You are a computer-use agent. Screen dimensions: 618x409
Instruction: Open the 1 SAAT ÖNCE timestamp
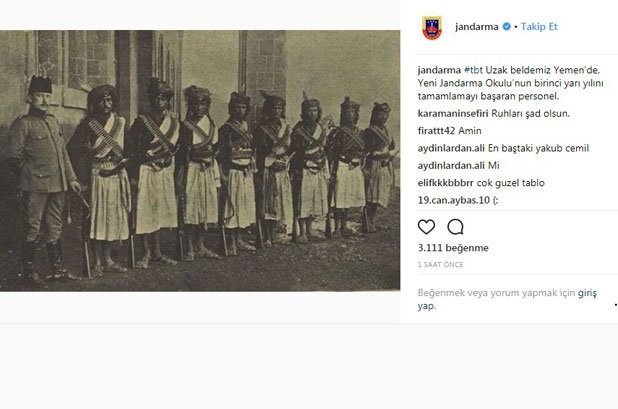(x=440, y=265)
